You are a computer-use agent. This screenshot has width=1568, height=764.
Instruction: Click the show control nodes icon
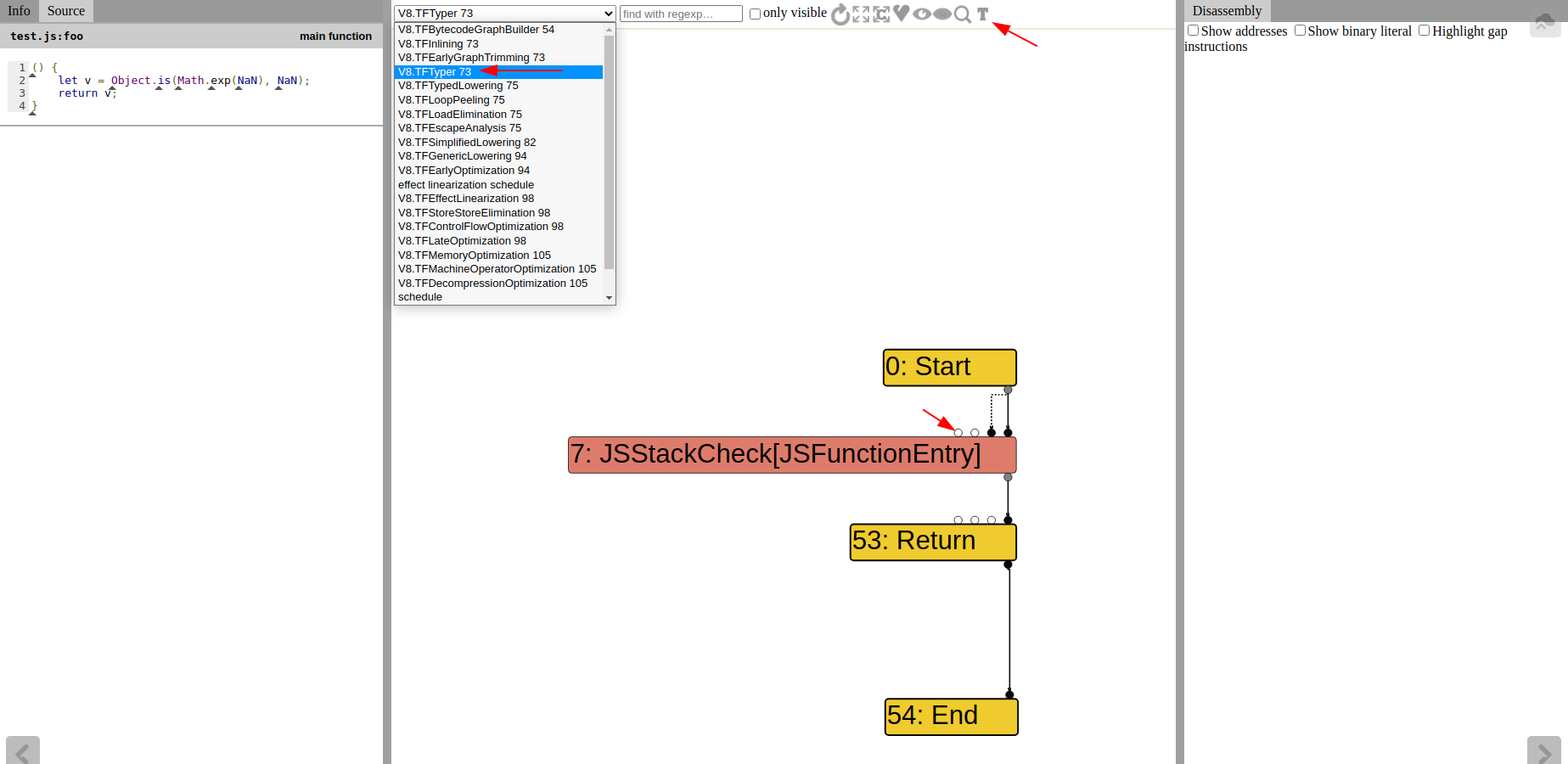[x=881, y=14]
